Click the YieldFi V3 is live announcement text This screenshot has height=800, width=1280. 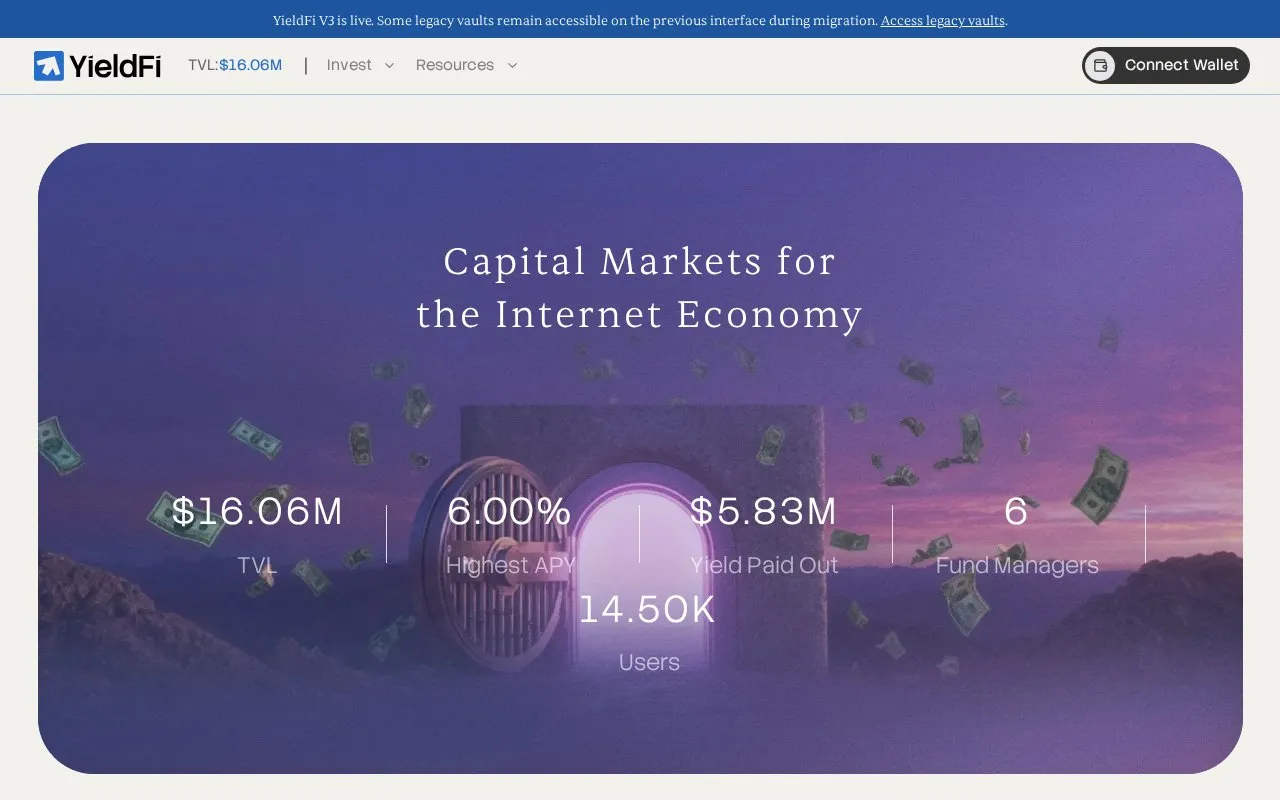(x=575, y=20)
